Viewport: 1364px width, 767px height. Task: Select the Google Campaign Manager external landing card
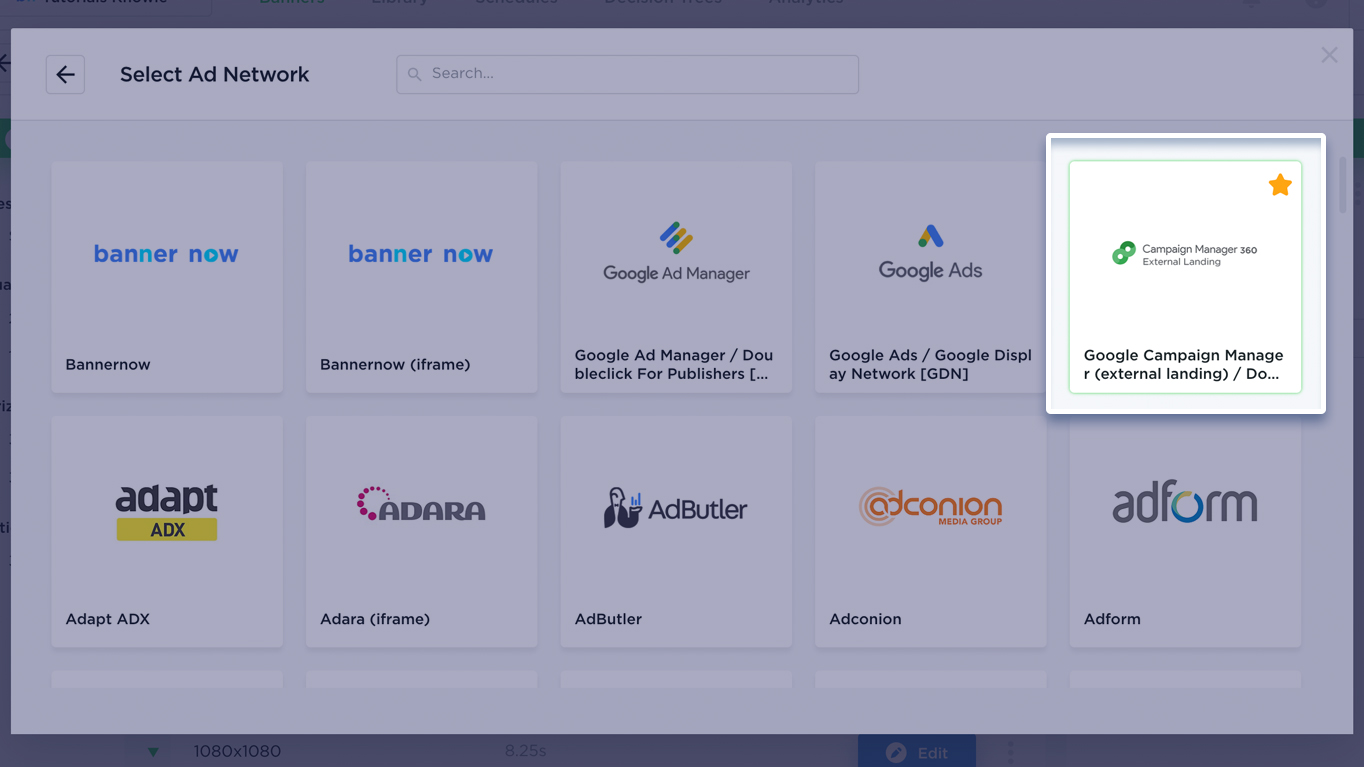coord(1185,277)
